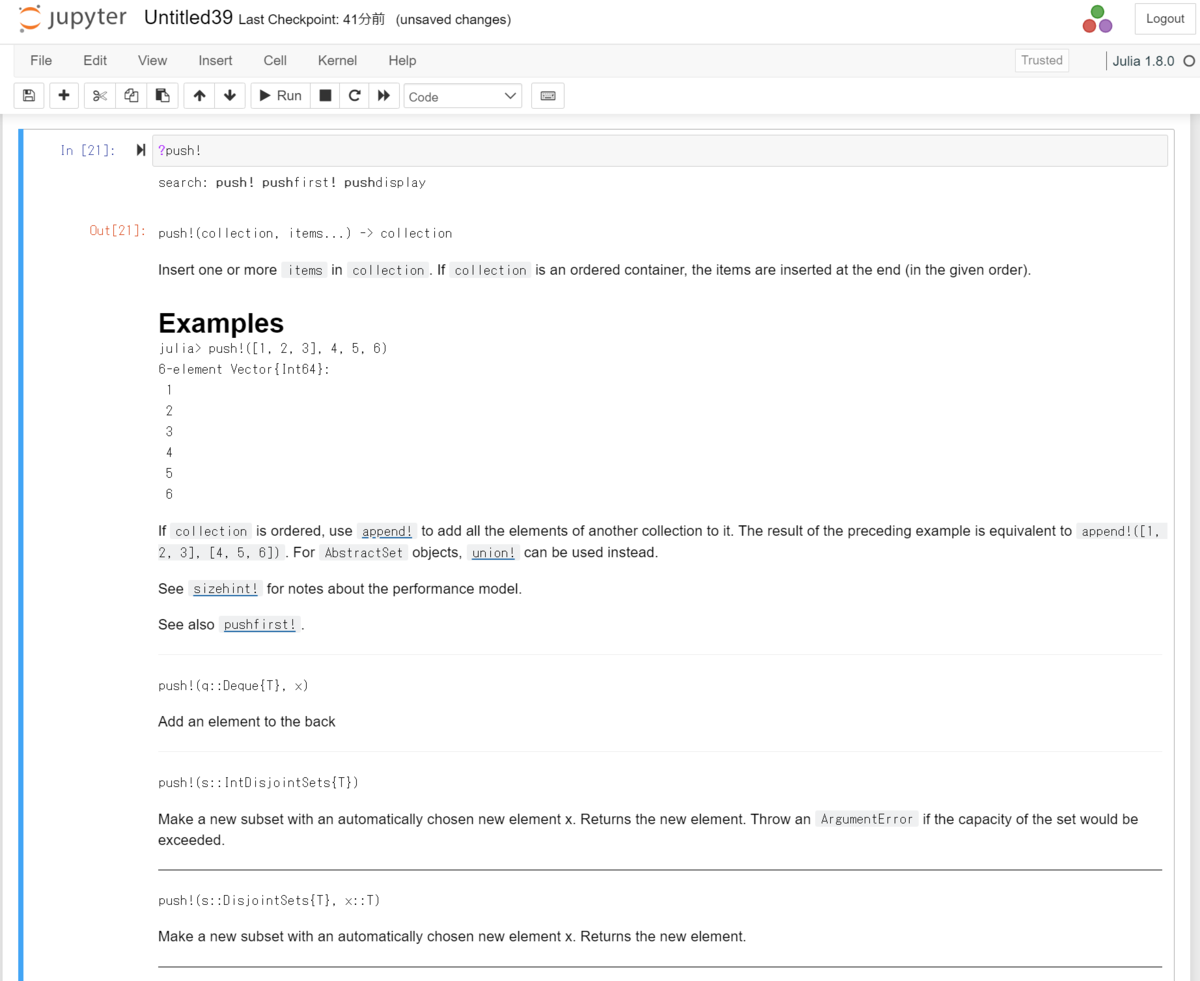Image resolution: width=1200 pixels, height=981 pixels.
Task: Open the Cell menu
Action: point(275,60)
